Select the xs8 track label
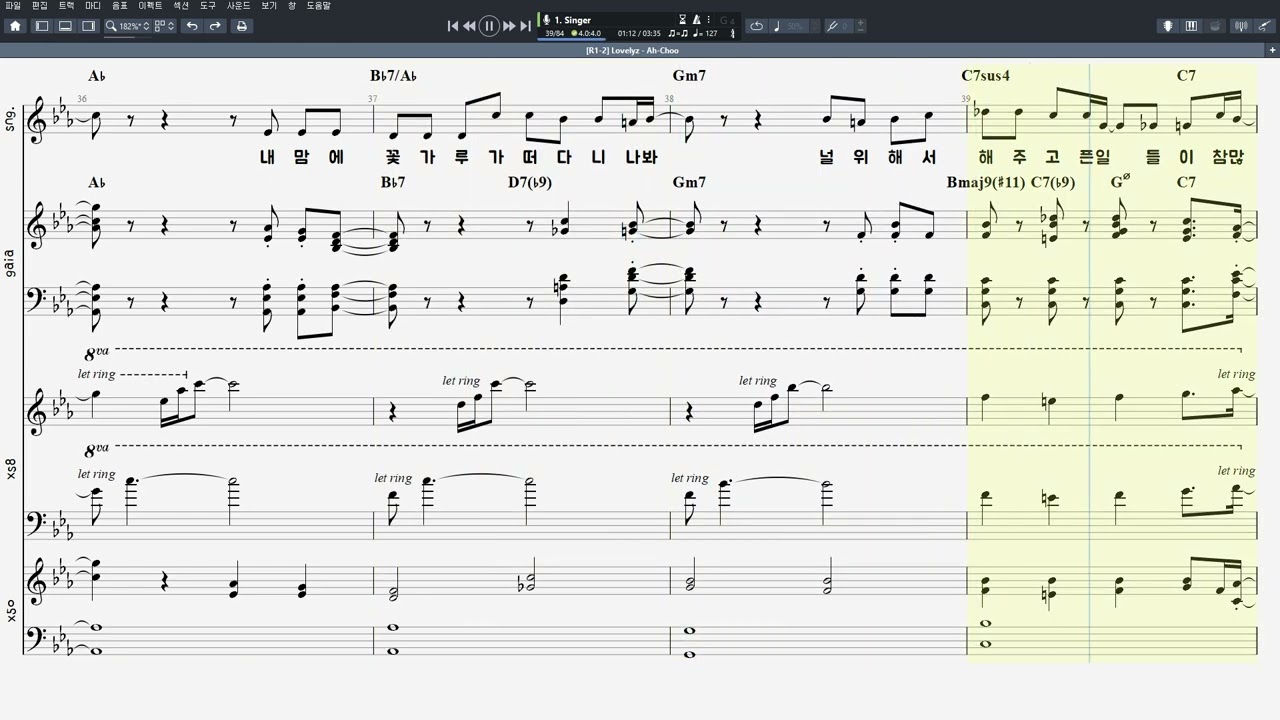 tap(11, 467)
